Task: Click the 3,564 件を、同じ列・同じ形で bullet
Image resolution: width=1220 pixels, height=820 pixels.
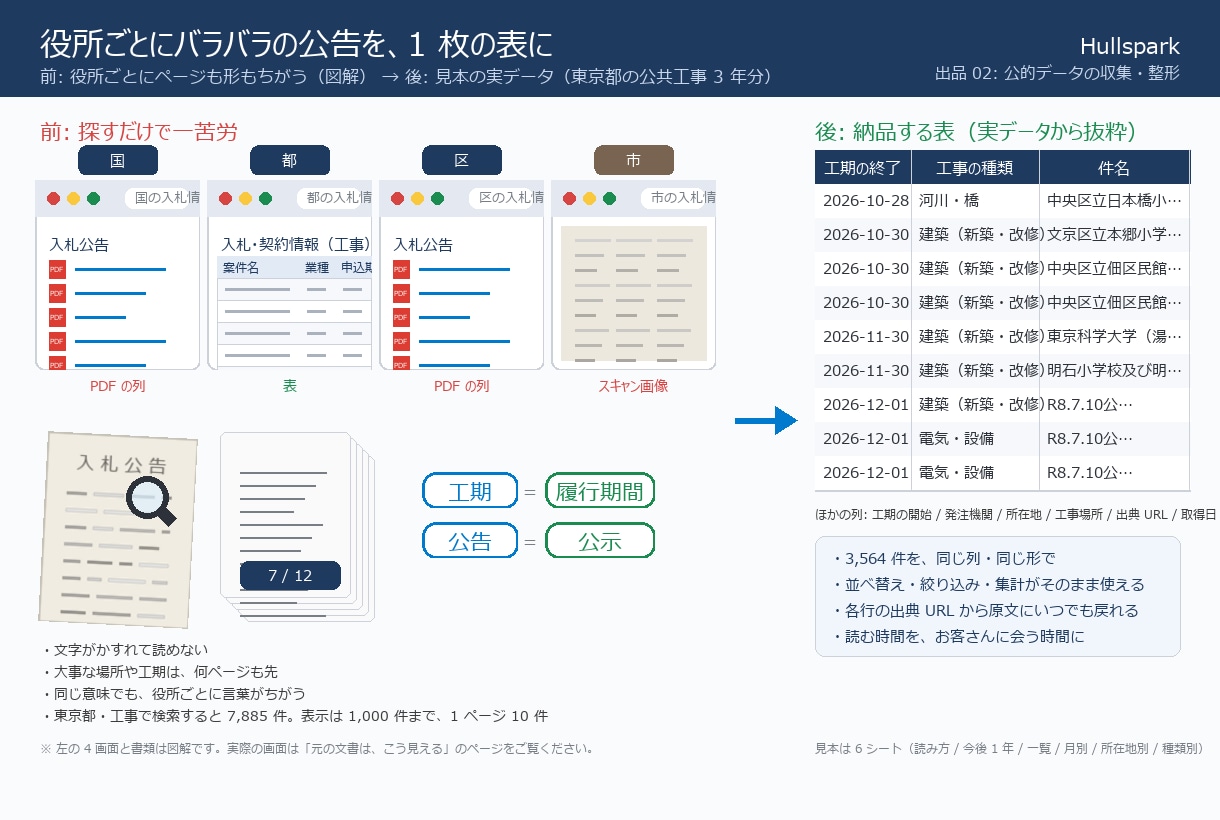Action: click(943, 558)
